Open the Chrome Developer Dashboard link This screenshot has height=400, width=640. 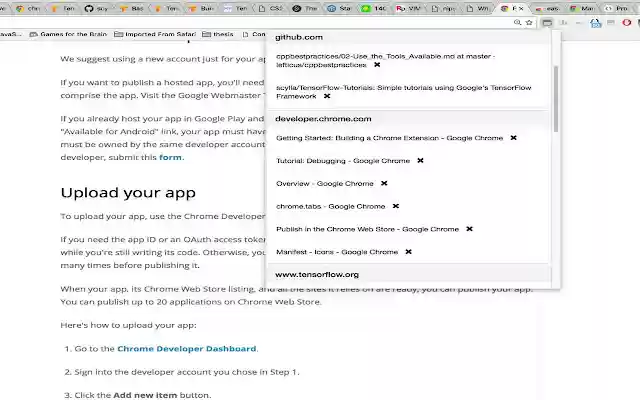click(187, 349)
